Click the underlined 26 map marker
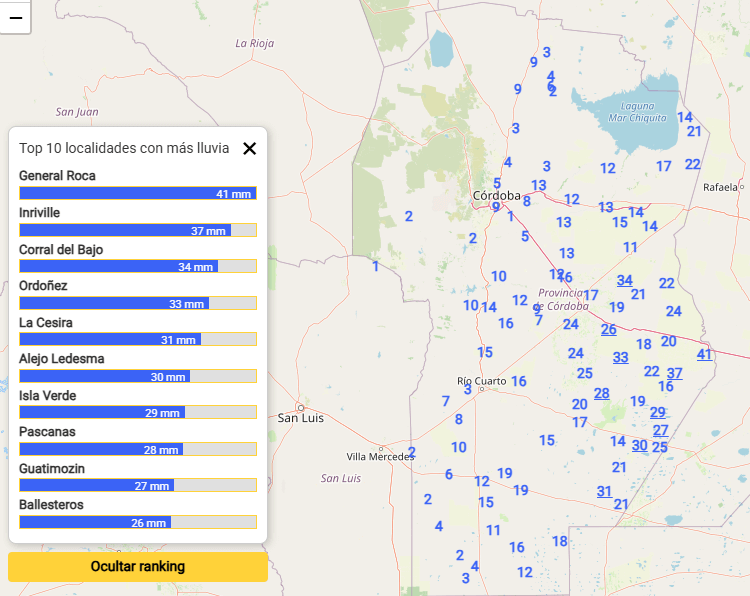The height and width of the screenshot is (596, 750). click(609, 329)
